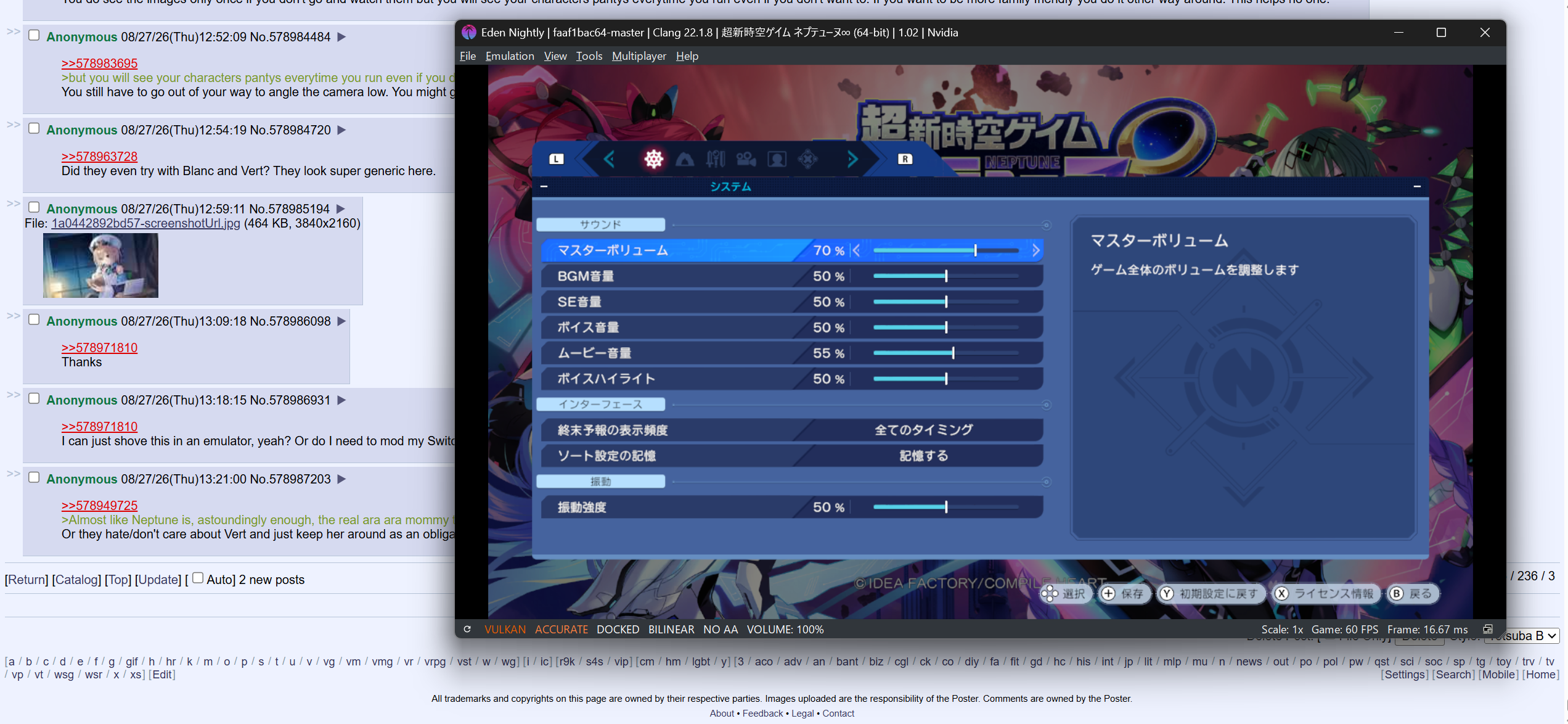Expand the attached image thumbnail in post
This screenshot has width=1568, height=724.
click(x=100, y=265)
